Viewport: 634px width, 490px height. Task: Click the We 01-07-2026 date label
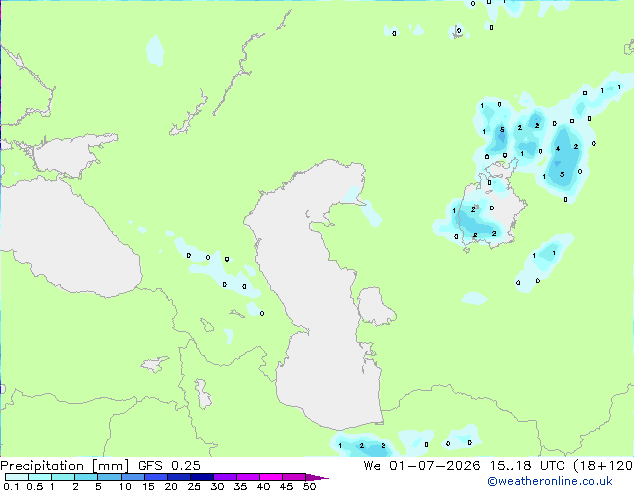click(421, 466)
